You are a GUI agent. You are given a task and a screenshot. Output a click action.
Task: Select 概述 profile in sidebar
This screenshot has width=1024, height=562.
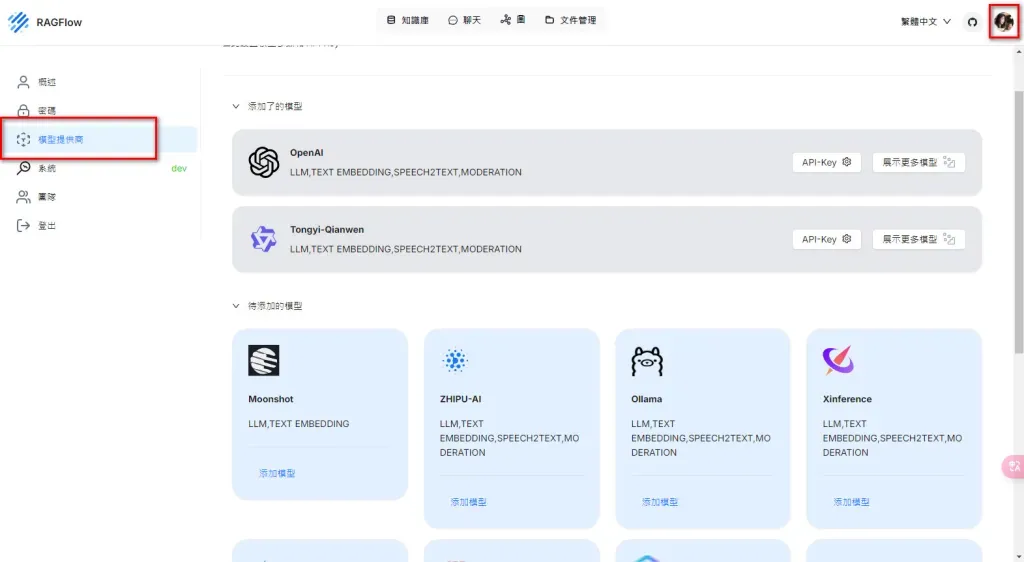pyautogui.click(x=101, y=82)
